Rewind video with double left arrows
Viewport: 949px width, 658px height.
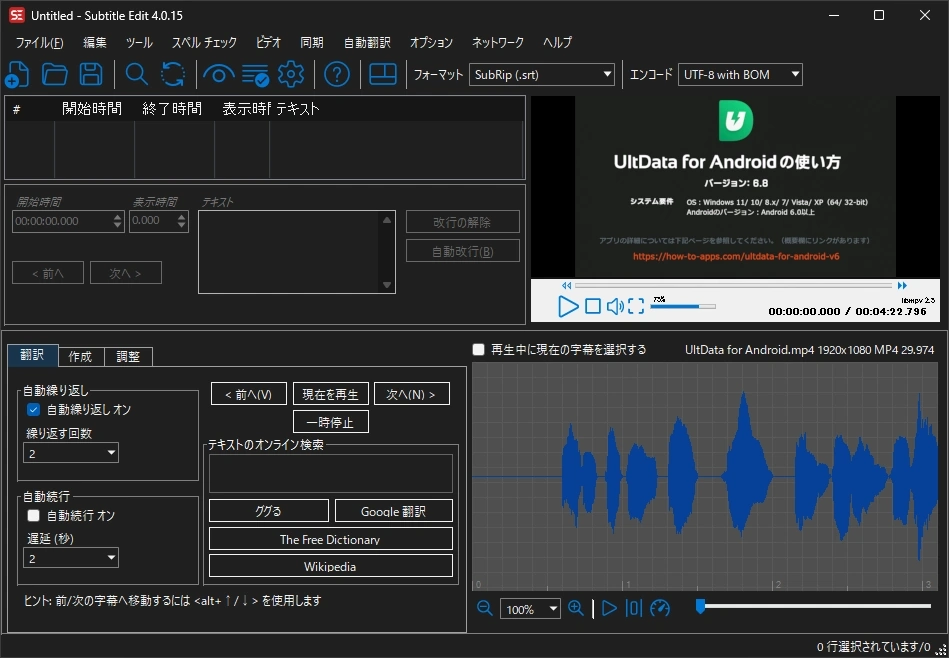point(566,285)
